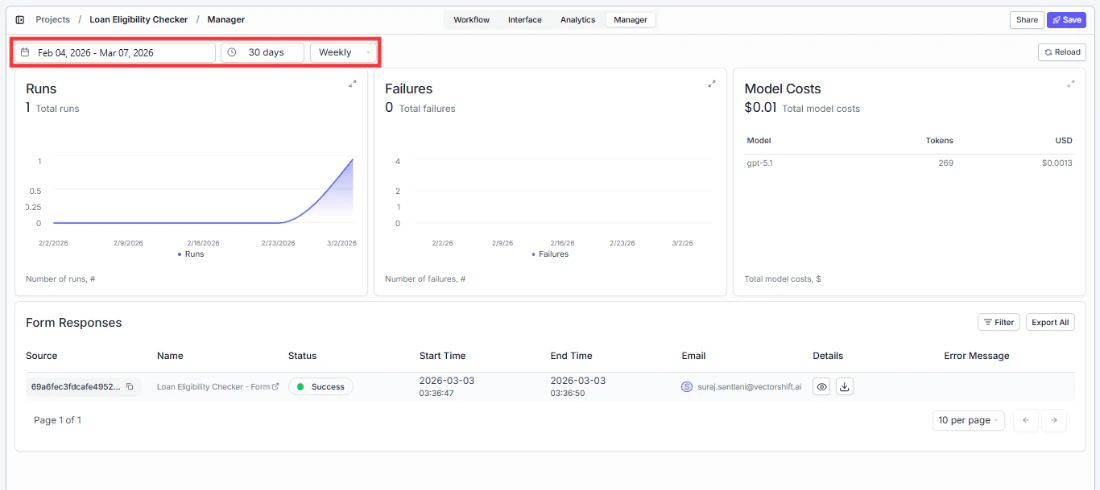
Task: Click the $0.0013 USD value
Action: 1057,163
